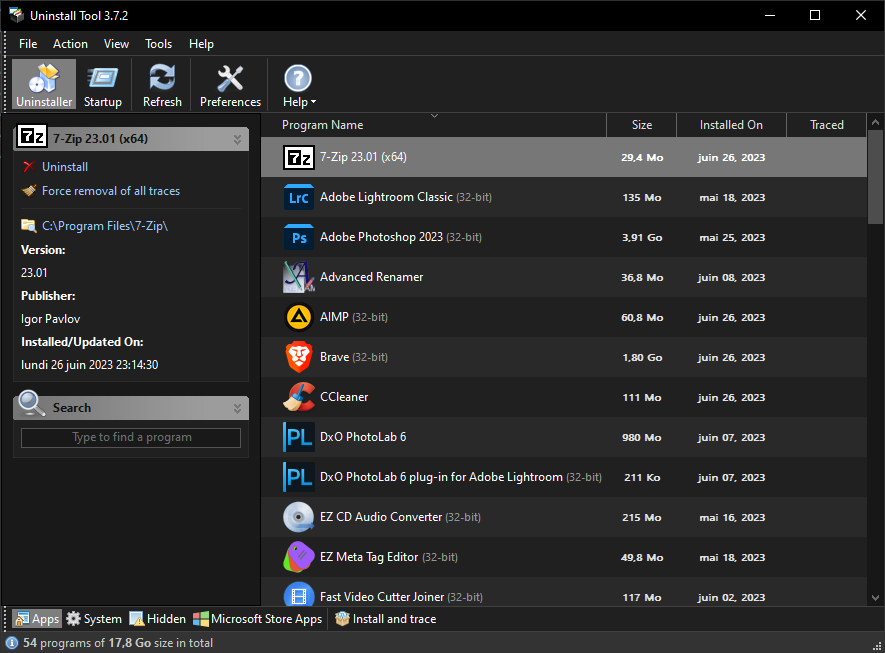The image size is (885, 653).
Task: Click the Fast Video Cutter Joiner film icon
Action: point(299,596)
